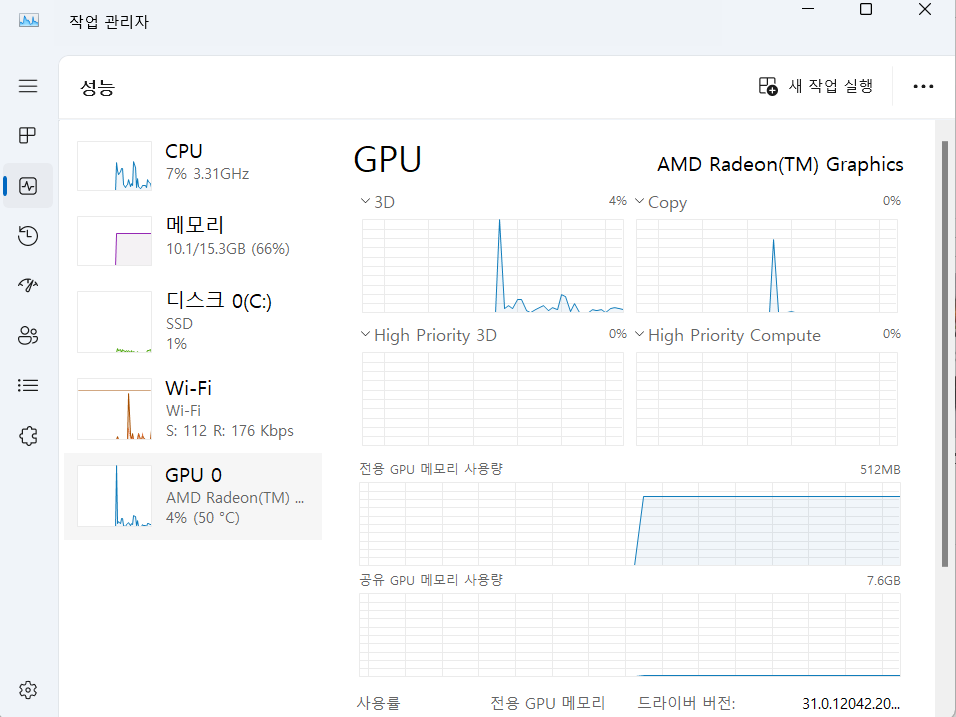This screenshot has width=956, height=717.
Task: Select the GPU 0 performance item
Action: tap(193, 496)
